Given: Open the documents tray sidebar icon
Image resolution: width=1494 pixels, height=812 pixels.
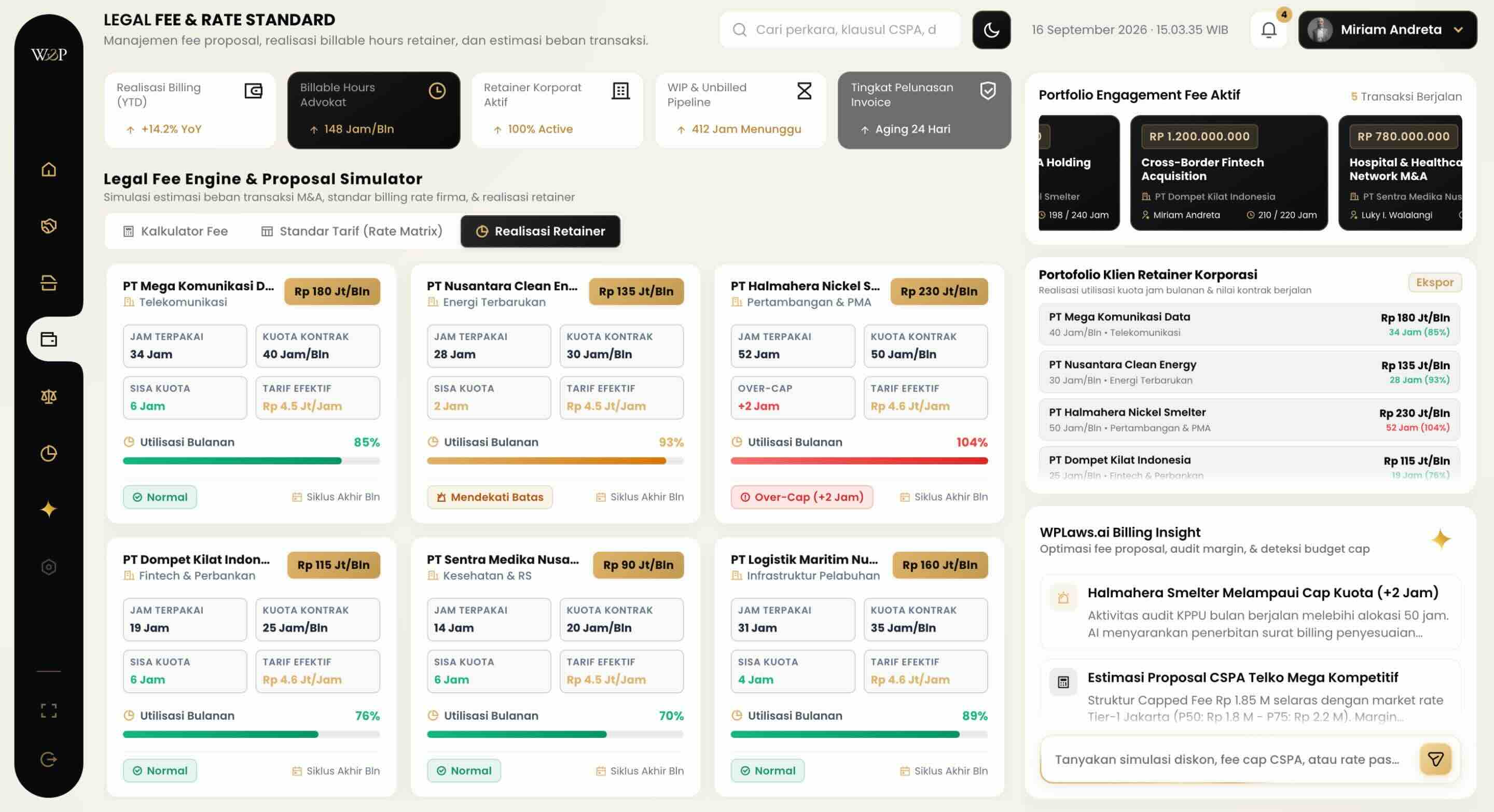Looking at the screenshot, I should click(x=49, y=282).
